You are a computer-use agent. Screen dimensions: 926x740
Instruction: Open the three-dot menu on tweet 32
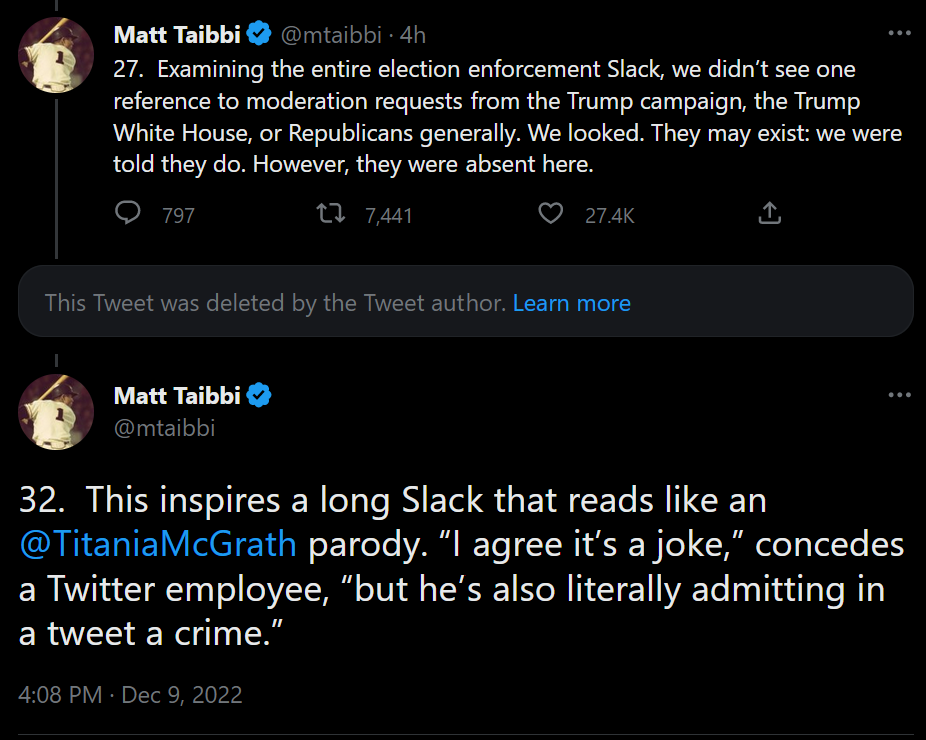pos(899,395)
